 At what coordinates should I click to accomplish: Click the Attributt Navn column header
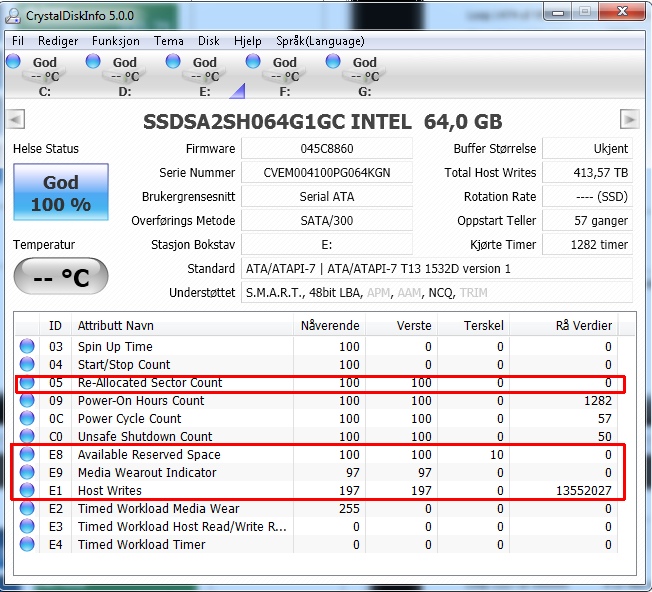pos(183,326)
